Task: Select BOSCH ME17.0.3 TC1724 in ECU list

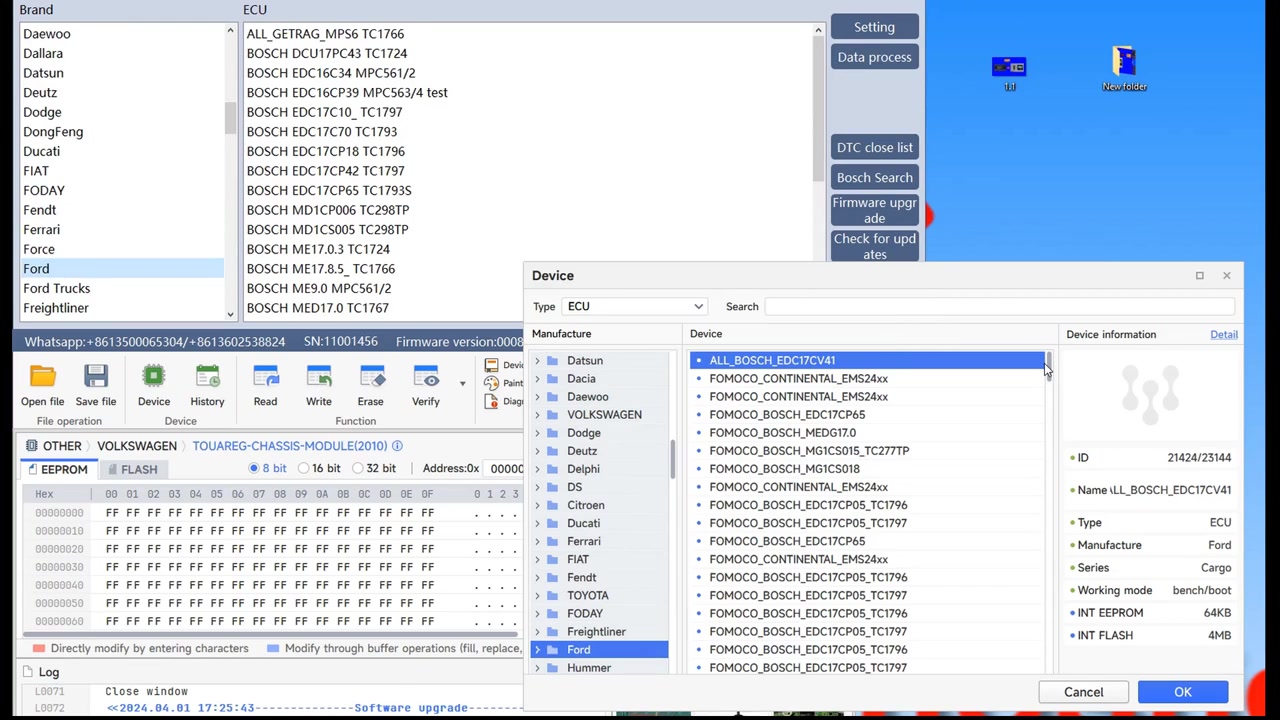Action: [x=528, y=249]
